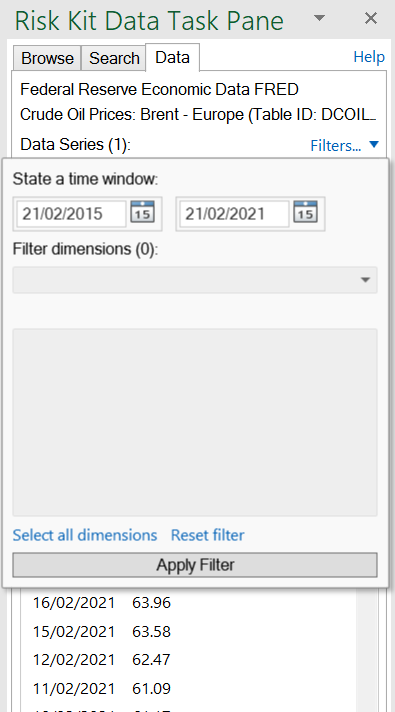
Task: Click the start date field 21/02/2015
Action: click(71, 214)
